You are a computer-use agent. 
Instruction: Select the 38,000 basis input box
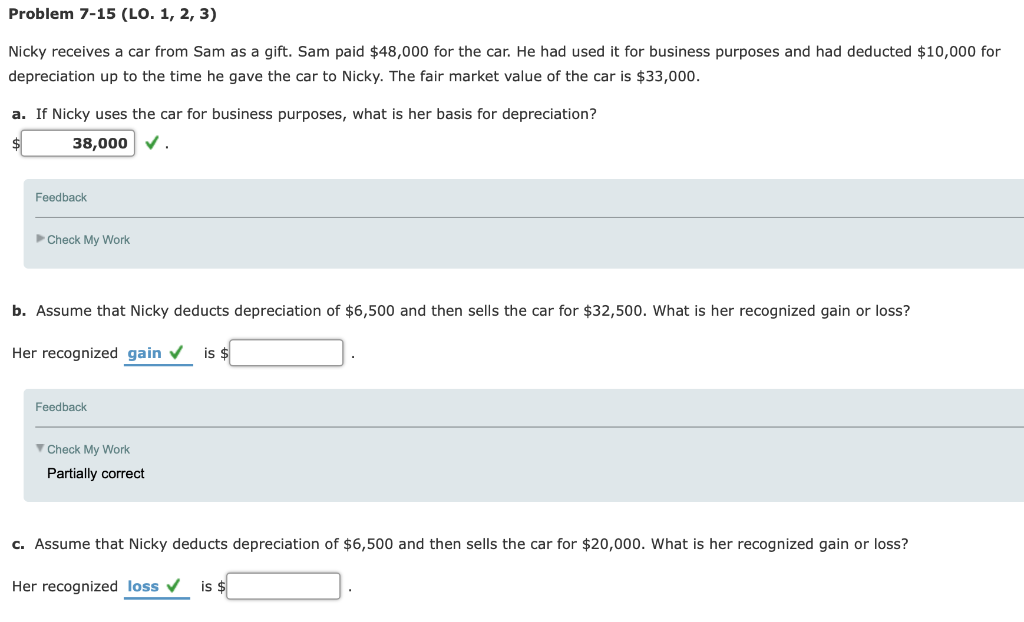click(78, 143)
